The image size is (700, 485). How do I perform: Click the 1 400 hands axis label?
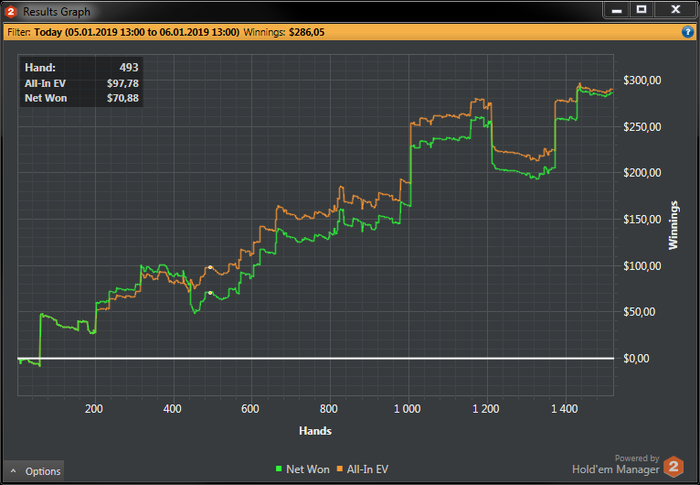[564, 409]
